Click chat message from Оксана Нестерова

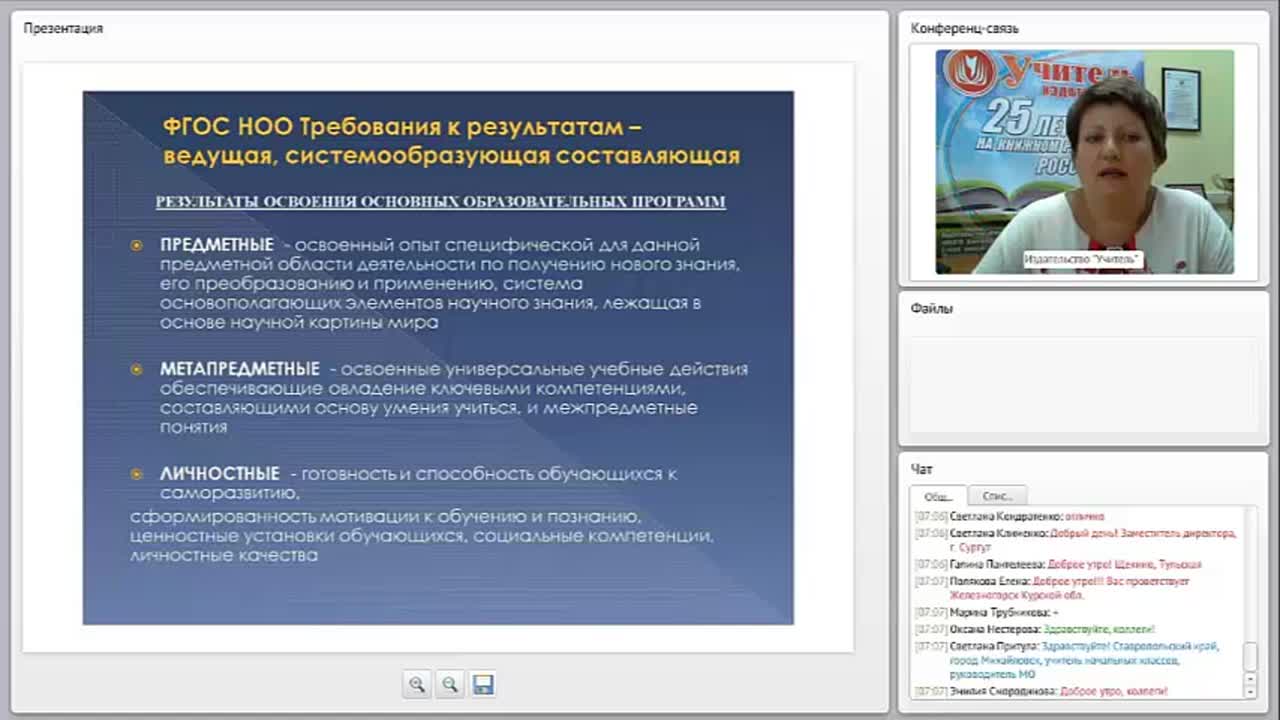tap(1036, 629)
